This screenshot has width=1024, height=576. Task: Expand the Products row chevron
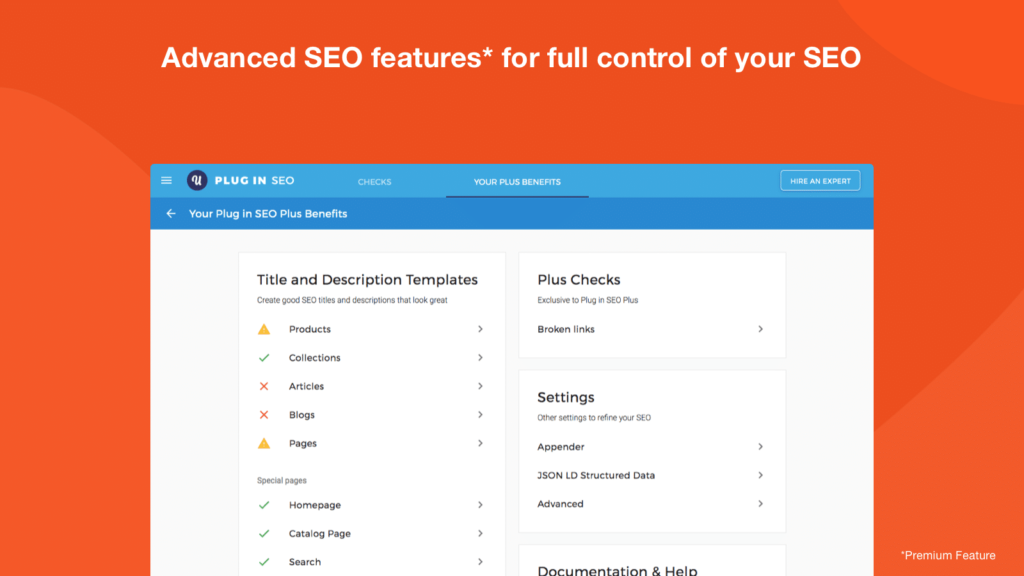pos(480,329)
